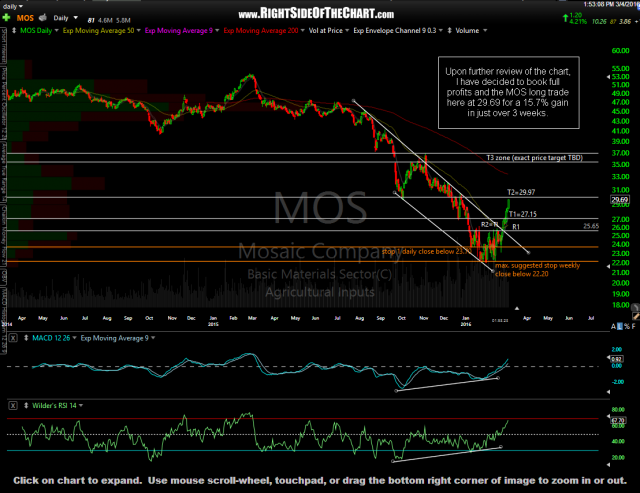The height and width of the screenshot is (493, 640).
Task: Click the Wilder's RSI pane move arrows icon
Action: [26, 405]
